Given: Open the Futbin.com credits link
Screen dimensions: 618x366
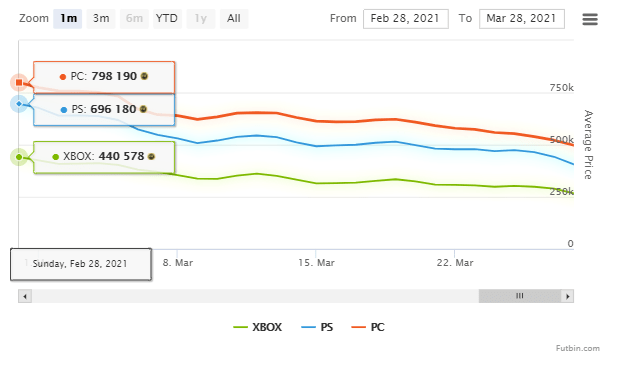Looking at the screenshot, I should (578, 348).
